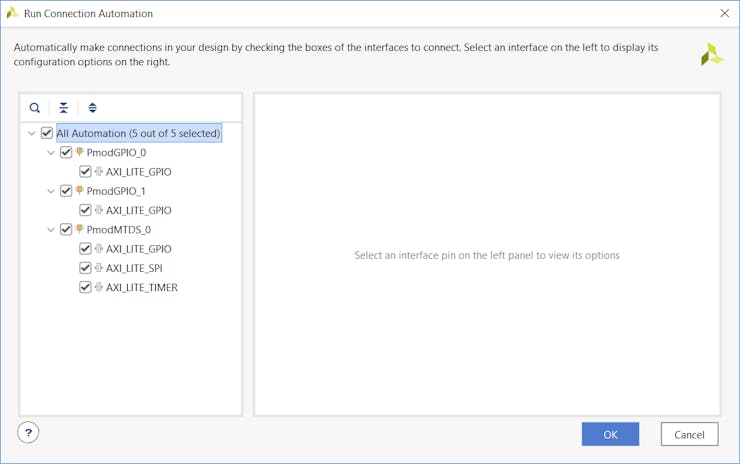Uncheck the AXI_LITE_SPI checkbox

click(85, 268)
